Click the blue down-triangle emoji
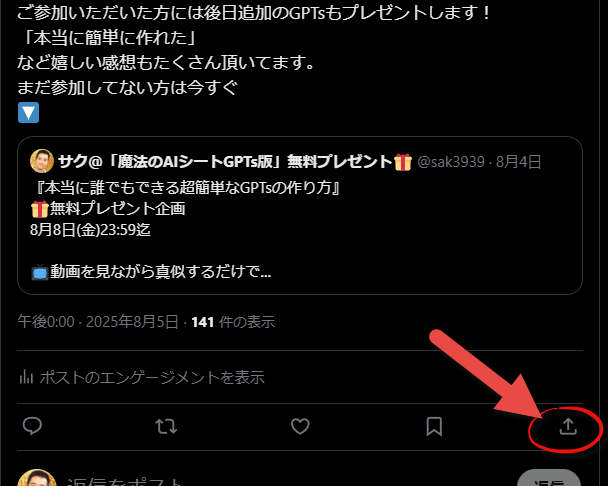Image resolution: width=608 pixels, height=486 pixels. coord(28,112)
